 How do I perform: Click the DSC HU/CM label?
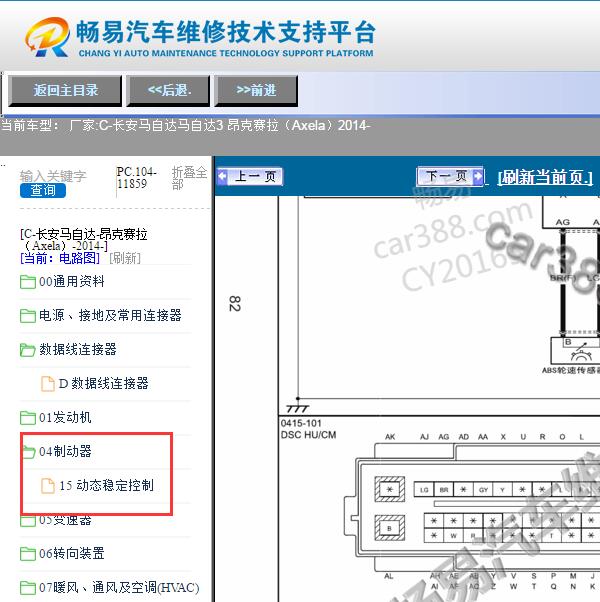(x=308, y=435)
